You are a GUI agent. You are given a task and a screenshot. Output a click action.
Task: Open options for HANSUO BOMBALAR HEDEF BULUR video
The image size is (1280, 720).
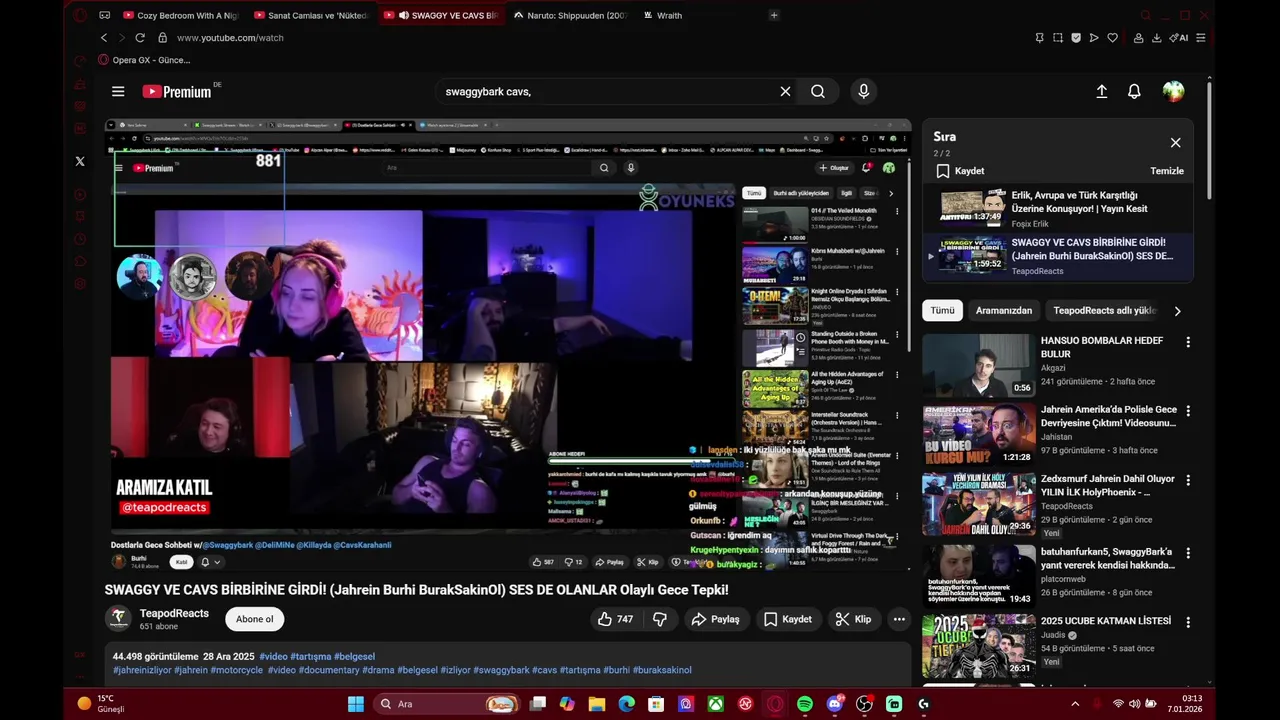pos(1188,342)
